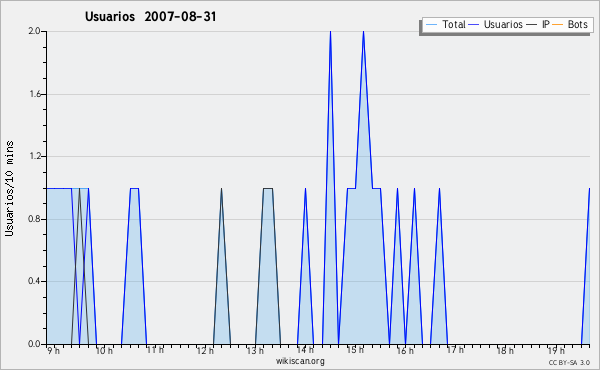Click the '18 h' x-axis label
Image resolution: width=600 pixels, height=370 pixels.
tap(505, 350)
